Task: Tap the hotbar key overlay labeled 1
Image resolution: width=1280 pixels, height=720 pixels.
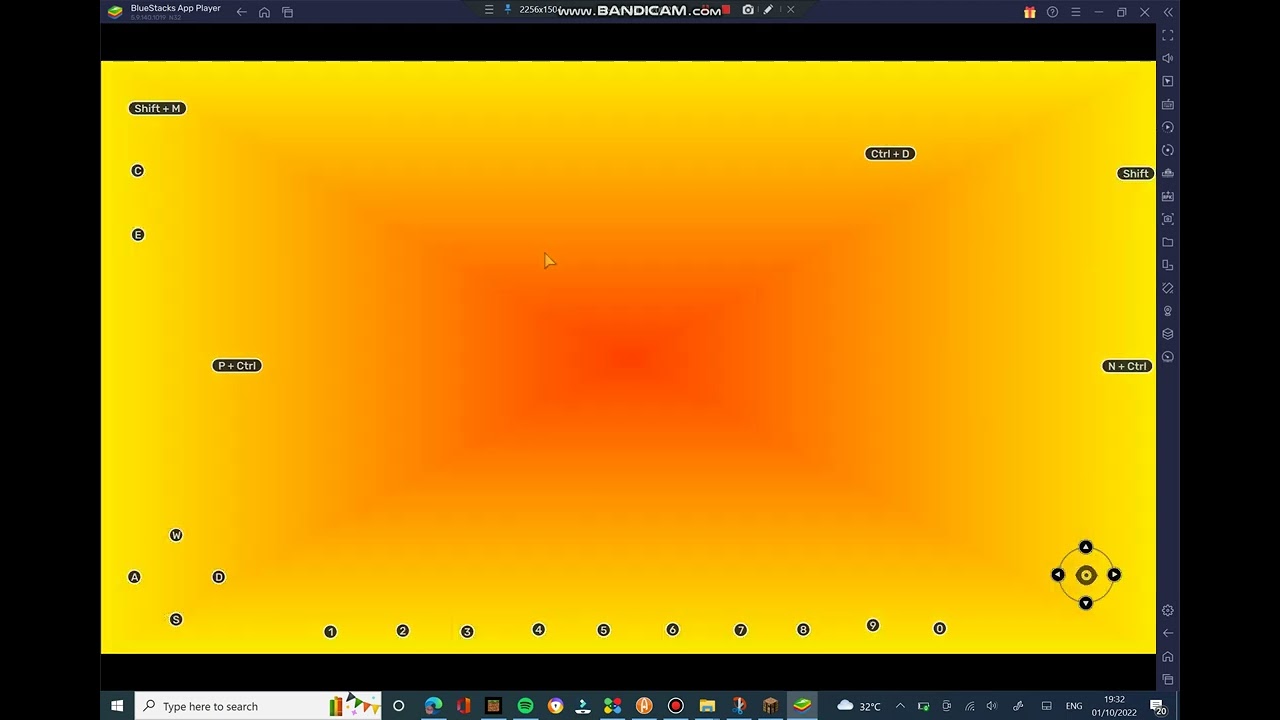Action: point(331,632)
